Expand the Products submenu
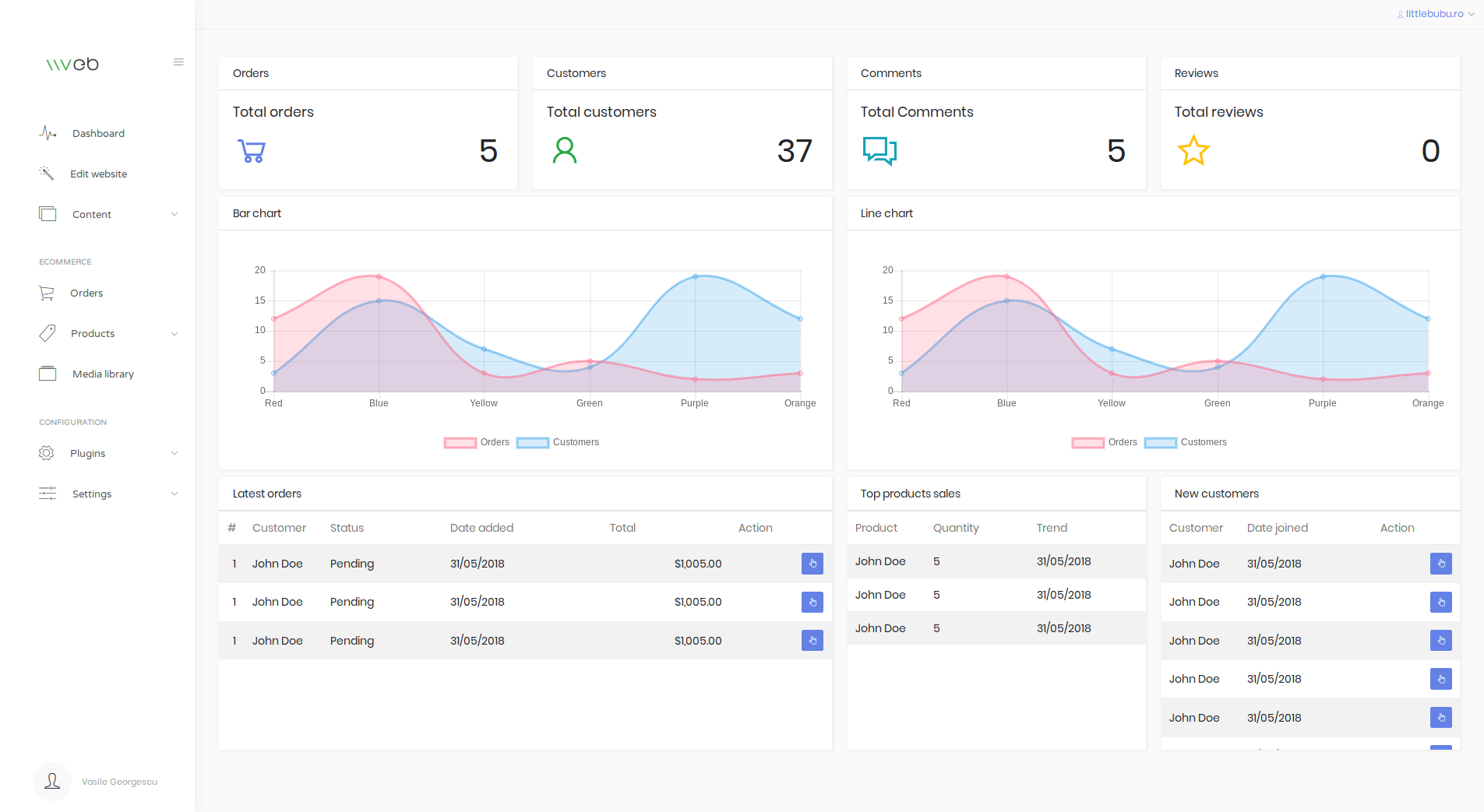Screen dimensions: 1484x812 coord(109,333)
